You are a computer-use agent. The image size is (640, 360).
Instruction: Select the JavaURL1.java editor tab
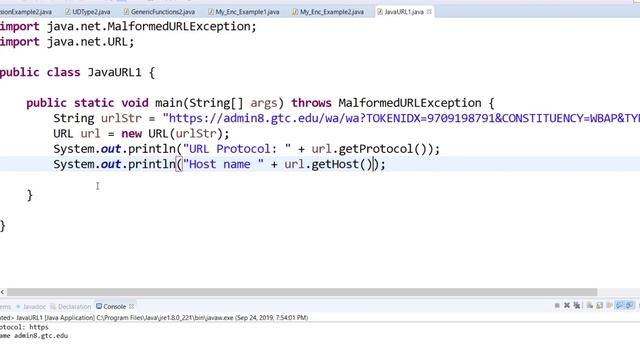click(x=404, y=12)
